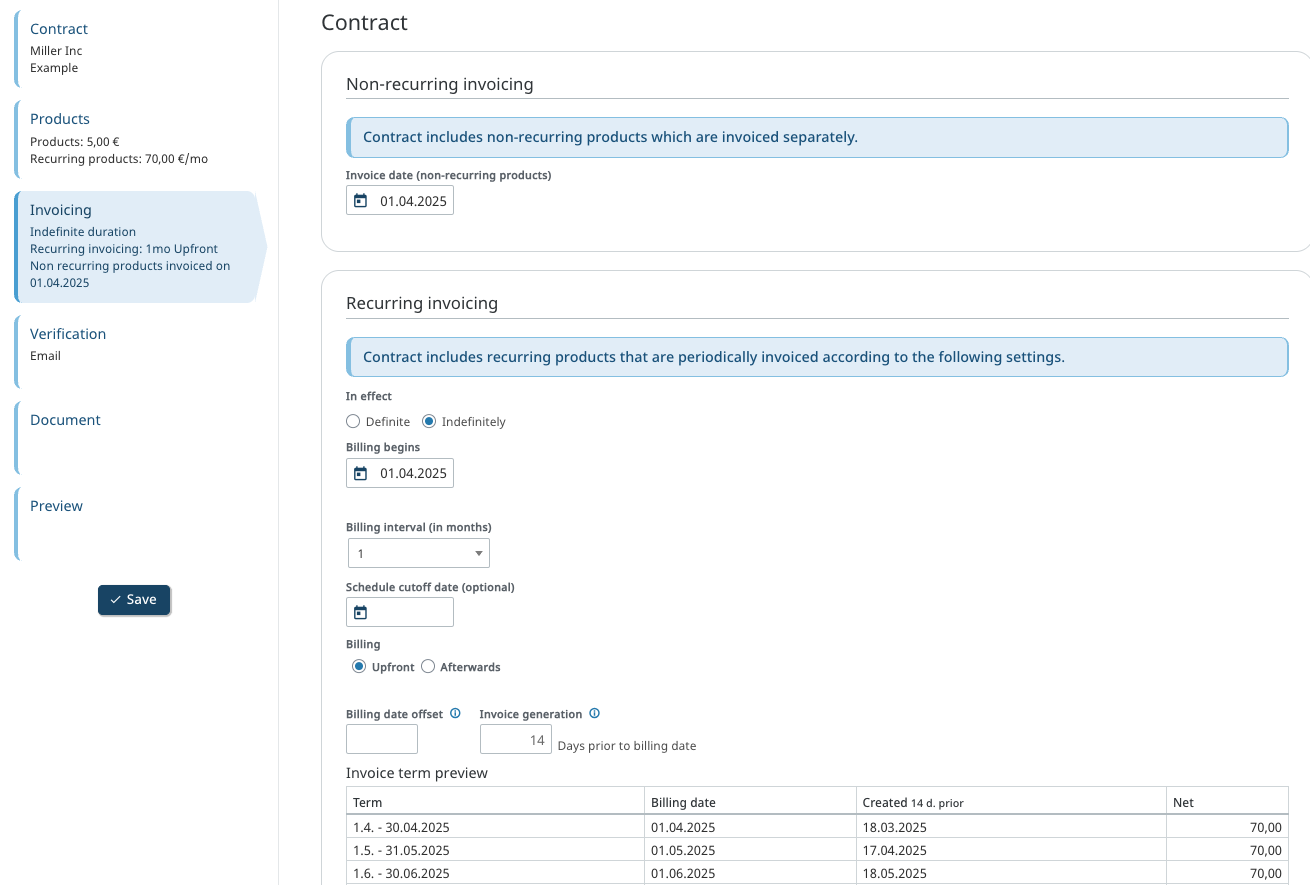
Task: Show info tooltip for Billing date offset
Action: tap(455, 714)
